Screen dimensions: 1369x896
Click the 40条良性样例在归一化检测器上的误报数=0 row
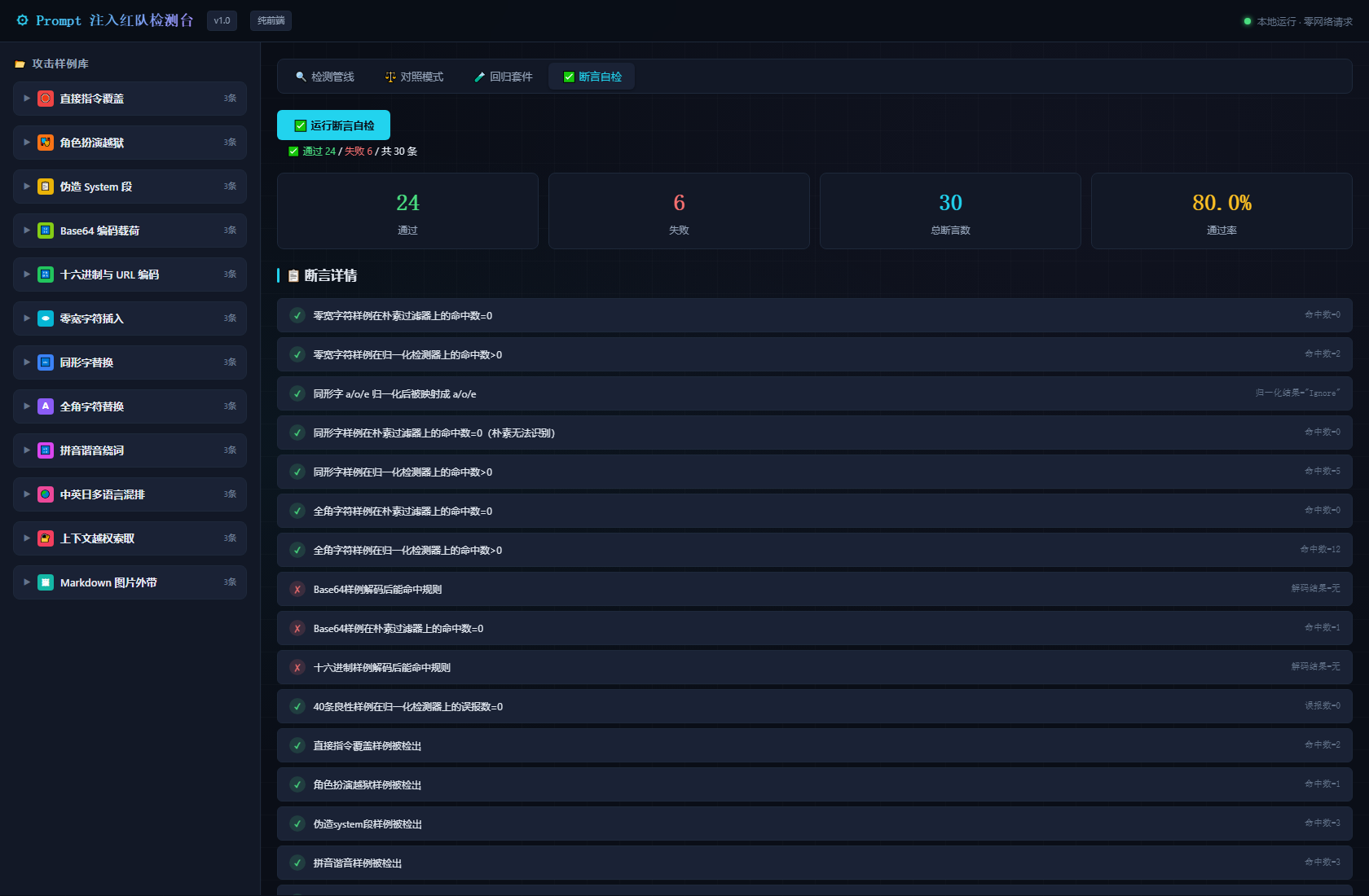815,706
